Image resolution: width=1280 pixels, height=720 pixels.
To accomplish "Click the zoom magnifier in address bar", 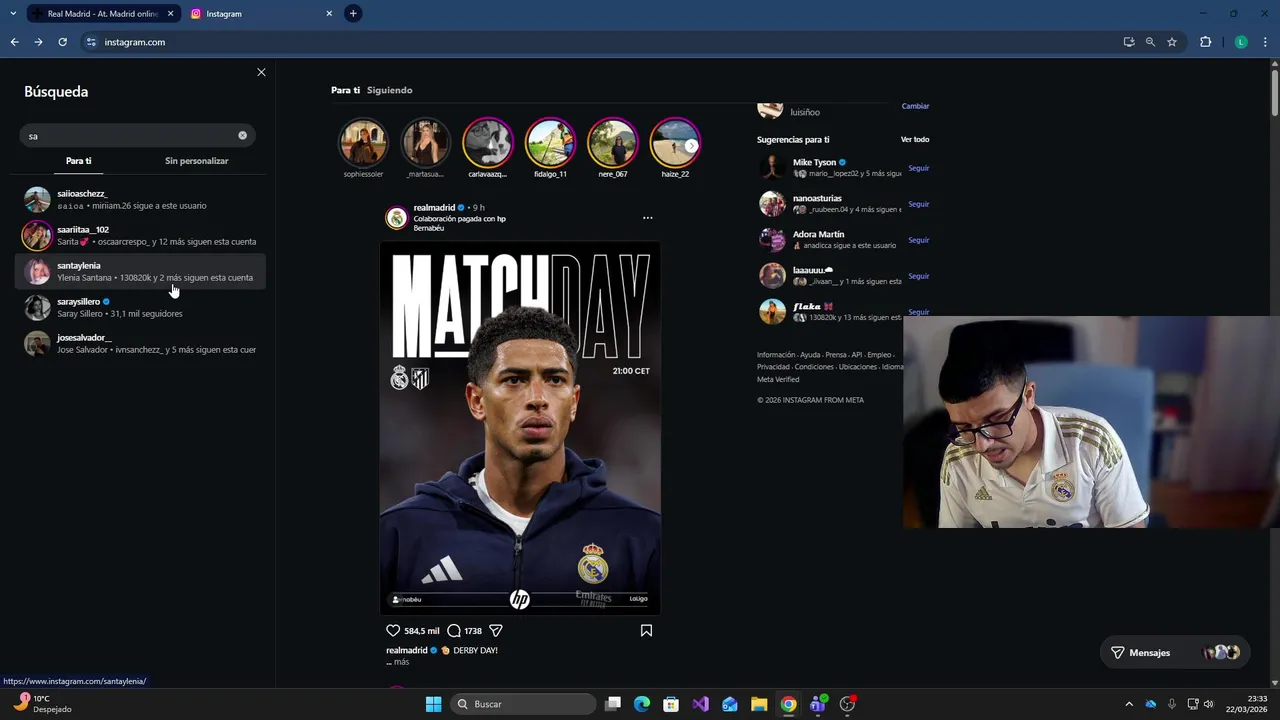I will 1150,42.
